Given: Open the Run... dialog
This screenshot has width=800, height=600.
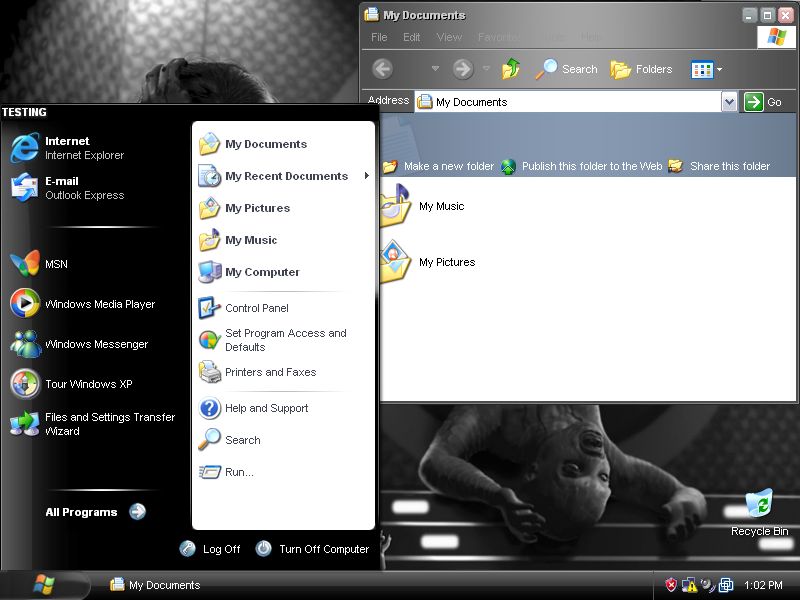Looking at the screenshot, I should (226, 472).
